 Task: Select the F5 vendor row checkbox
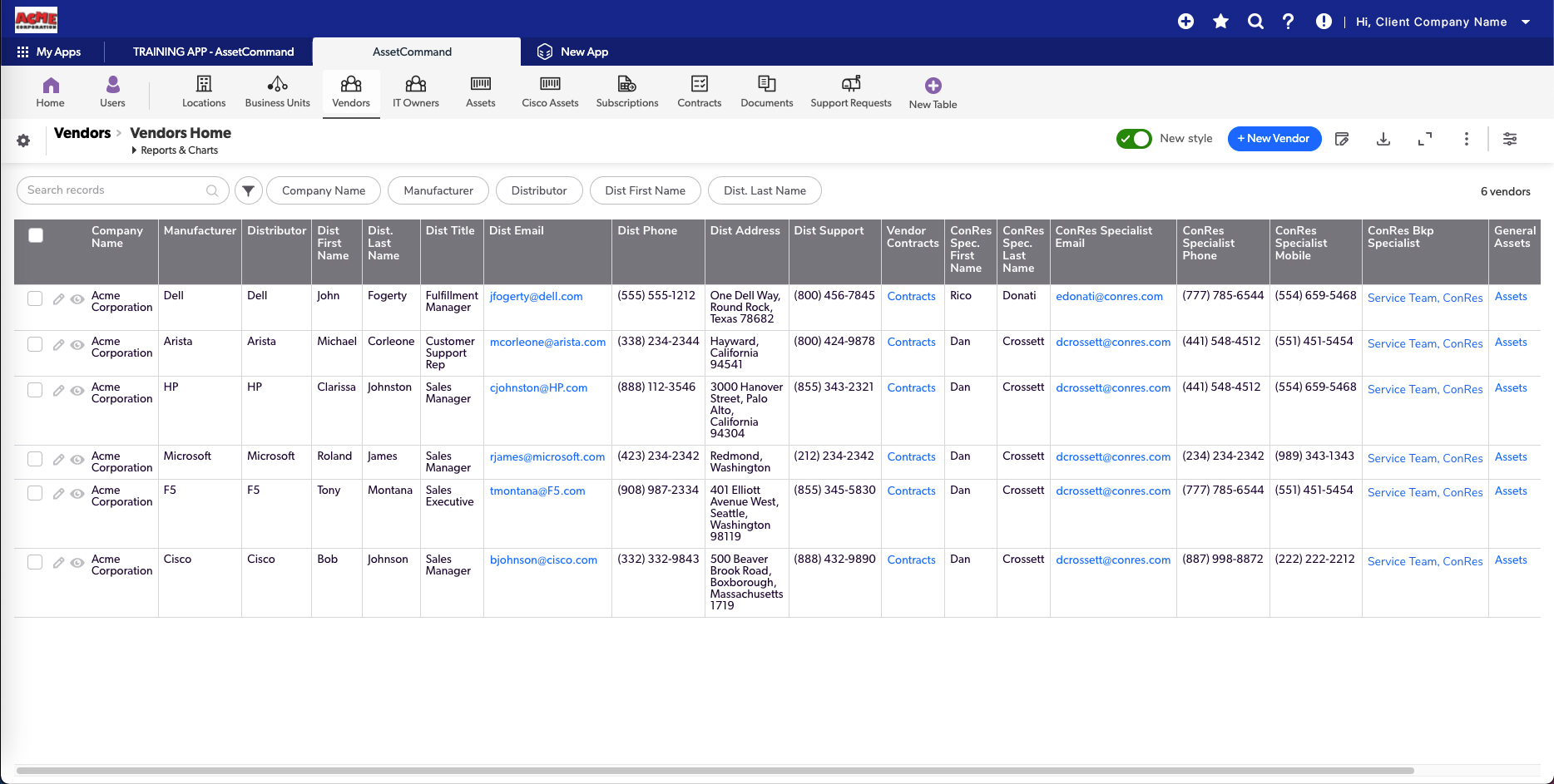point(35,493)
